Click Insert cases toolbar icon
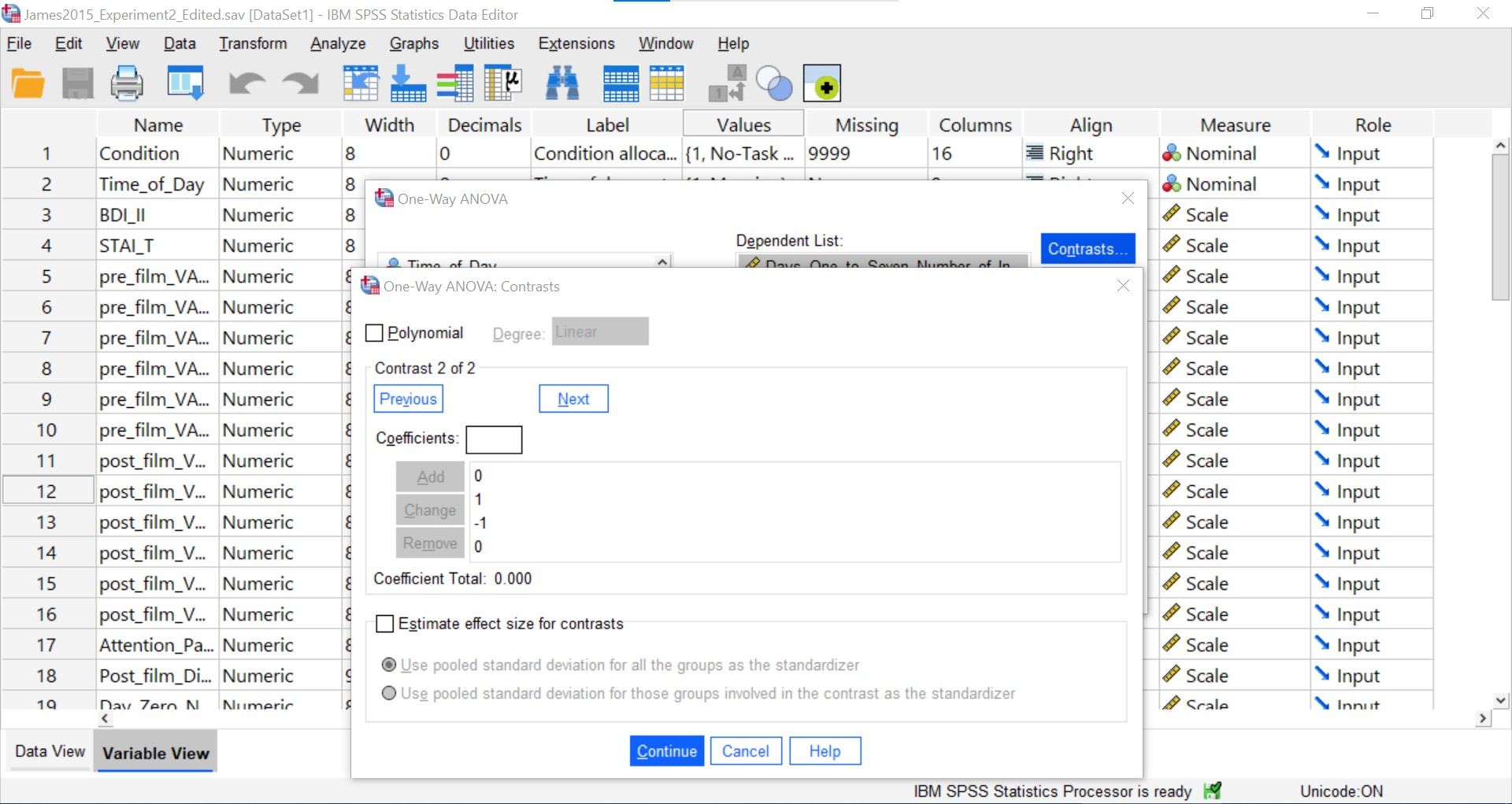This screenshot has height=804, width=1512. pyautogui.click(x=621, y=83)
